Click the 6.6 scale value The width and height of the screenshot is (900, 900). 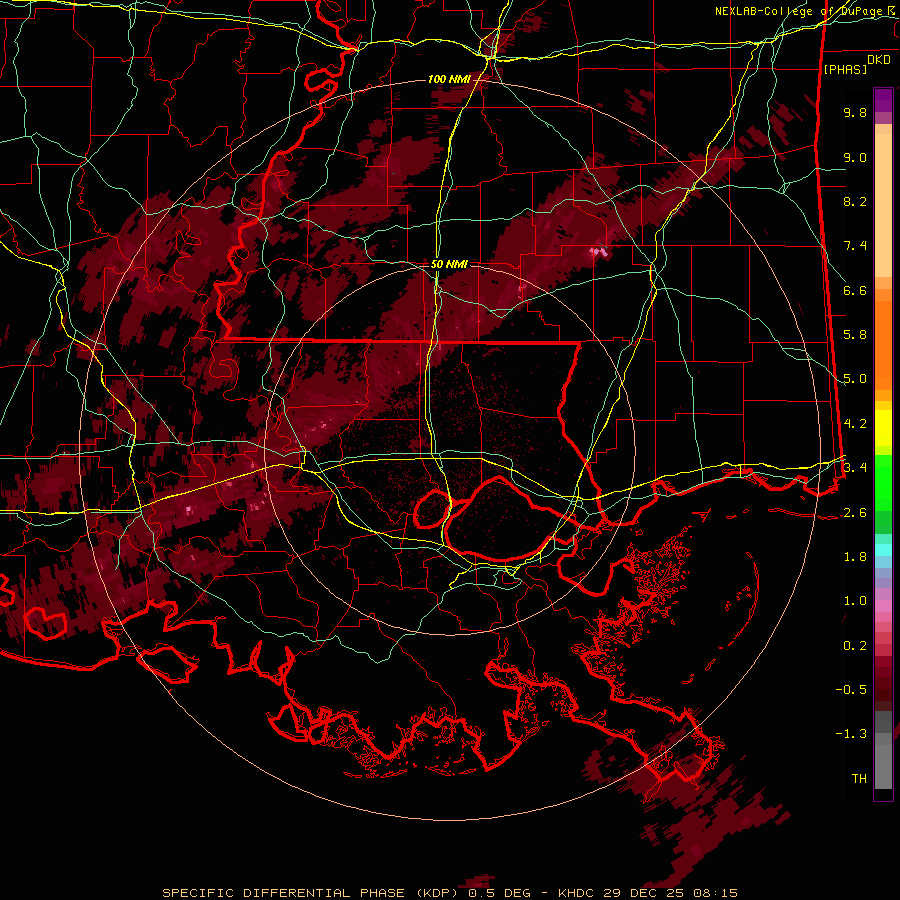coord(855,290)
